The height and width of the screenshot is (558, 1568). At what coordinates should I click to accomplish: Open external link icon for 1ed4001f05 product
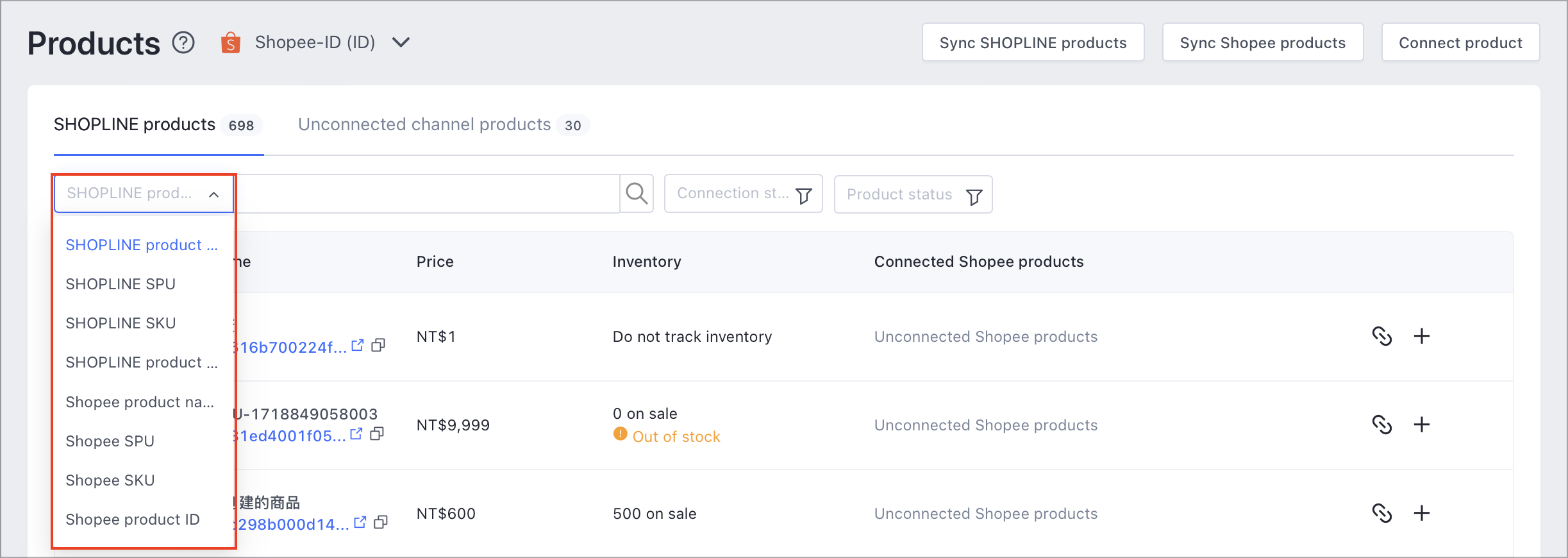(x=356, y=434)
